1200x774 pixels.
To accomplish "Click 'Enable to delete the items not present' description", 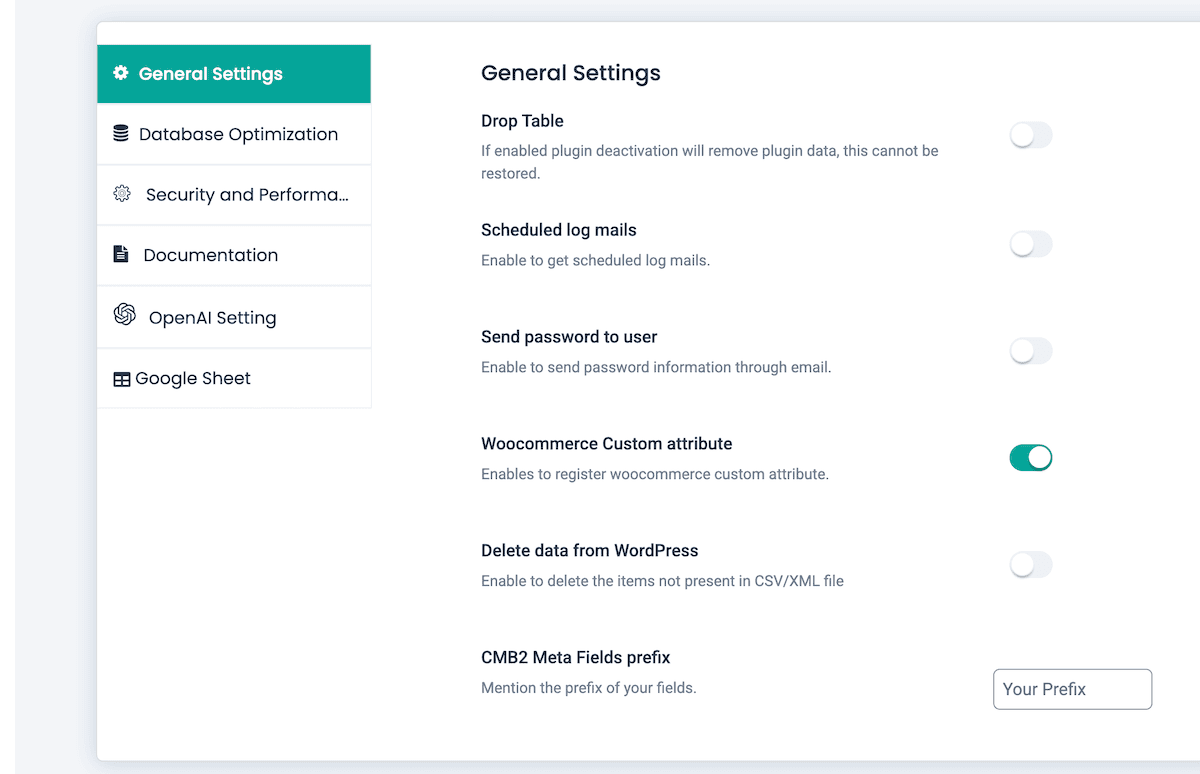I will (662, 581).
